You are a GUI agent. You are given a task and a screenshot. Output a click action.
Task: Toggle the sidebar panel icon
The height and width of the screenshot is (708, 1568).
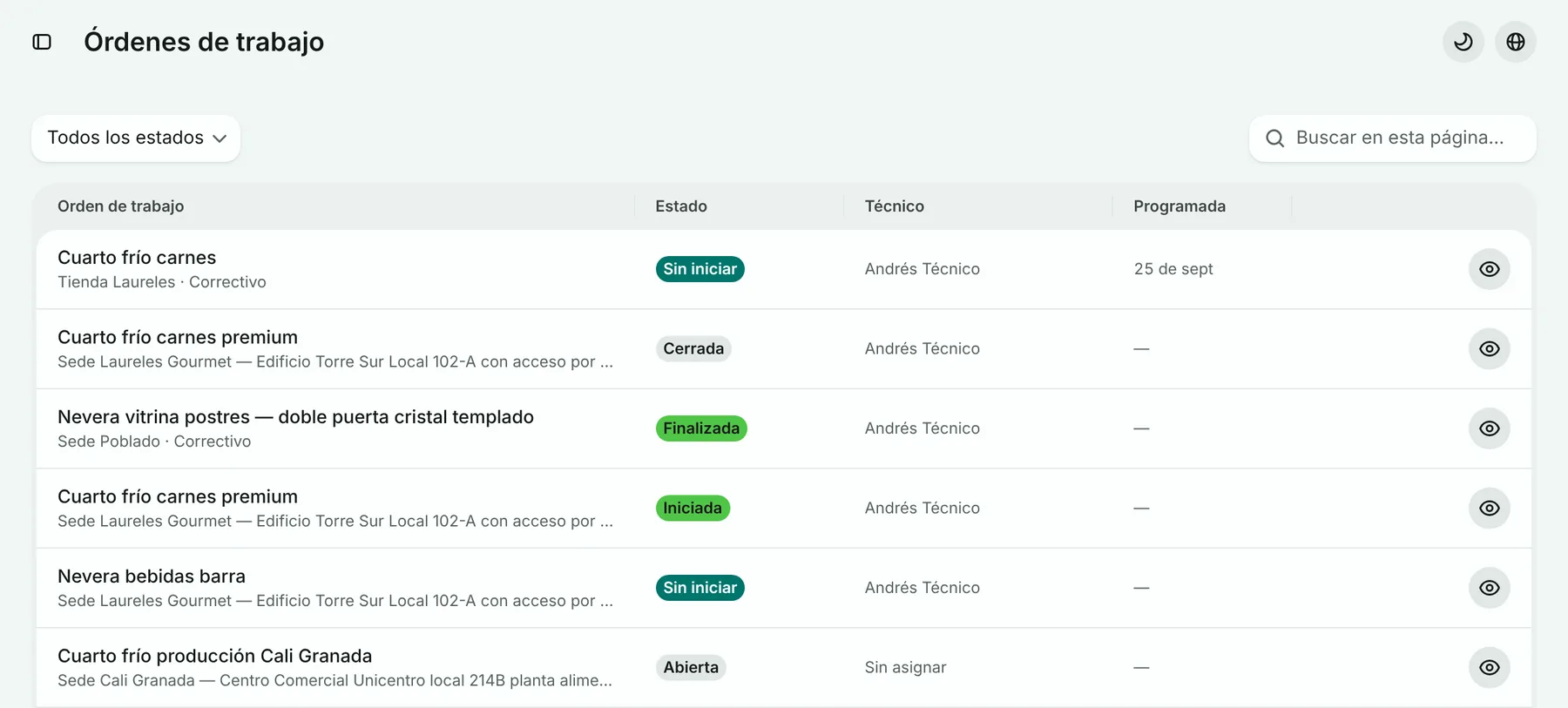[x=42, y=42]
